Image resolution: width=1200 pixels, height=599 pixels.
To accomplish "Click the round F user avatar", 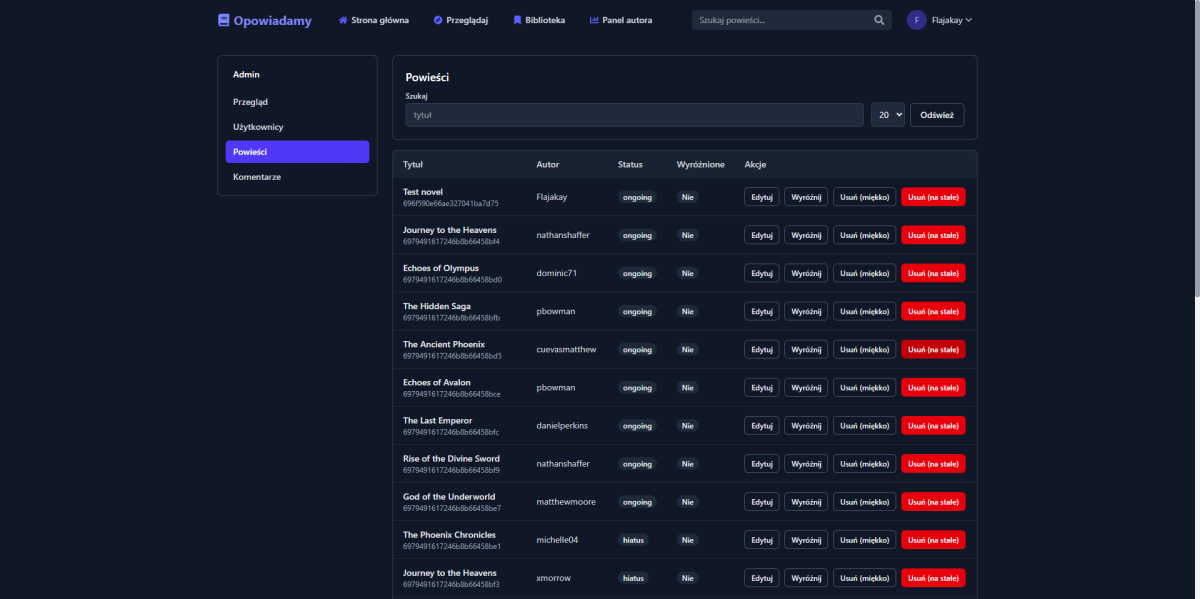I will click(917, 20).
